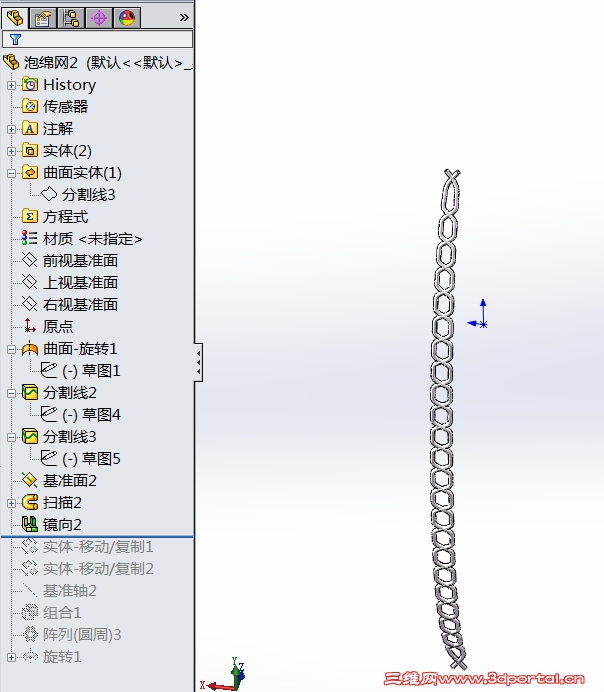Select the 分割线2 split line icon
This screenshot has width=604, height=692.
(x=30, y=392)
